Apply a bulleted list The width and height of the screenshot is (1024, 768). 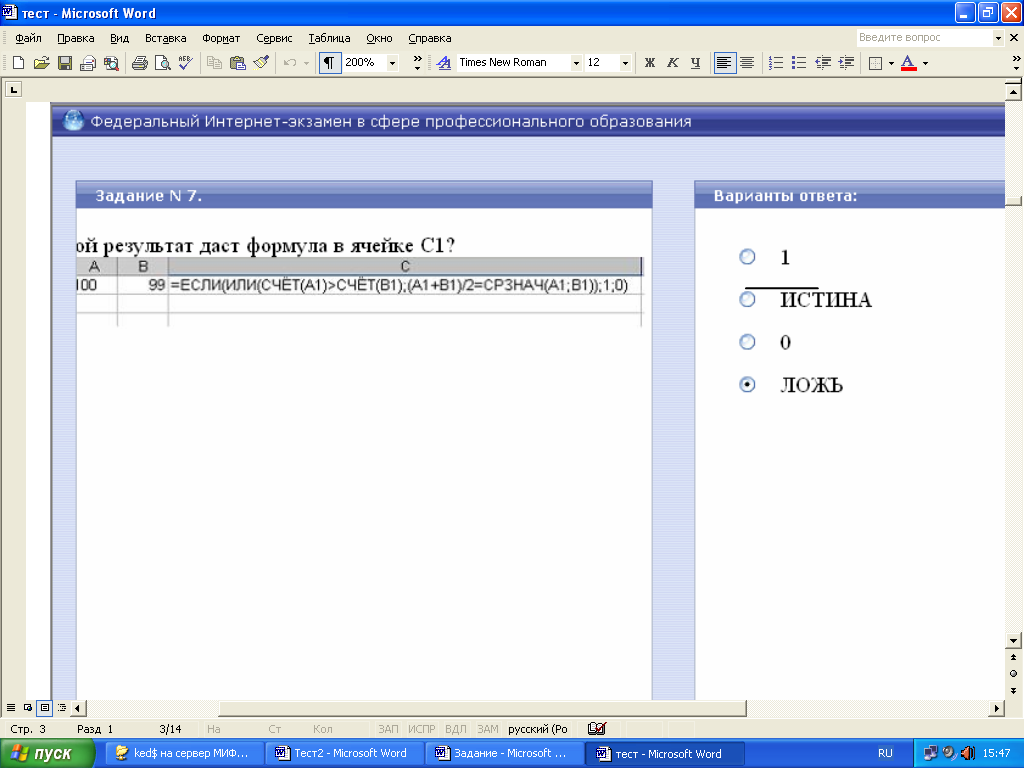pyautogui.click(x=799, y=63)
